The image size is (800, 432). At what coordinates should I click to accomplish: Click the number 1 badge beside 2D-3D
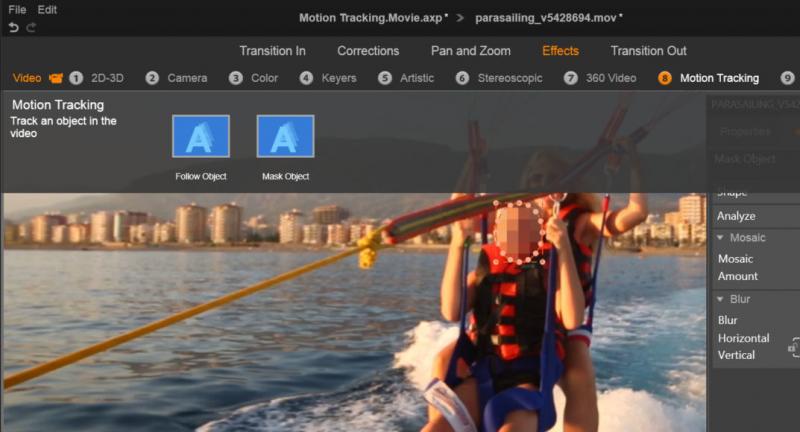(76, 78)
